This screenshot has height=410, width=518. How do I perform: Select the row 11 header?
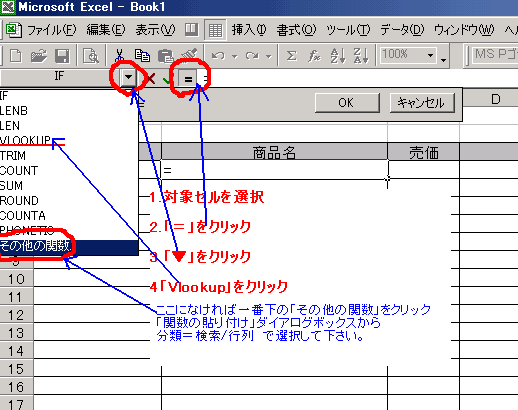(17, 297)
